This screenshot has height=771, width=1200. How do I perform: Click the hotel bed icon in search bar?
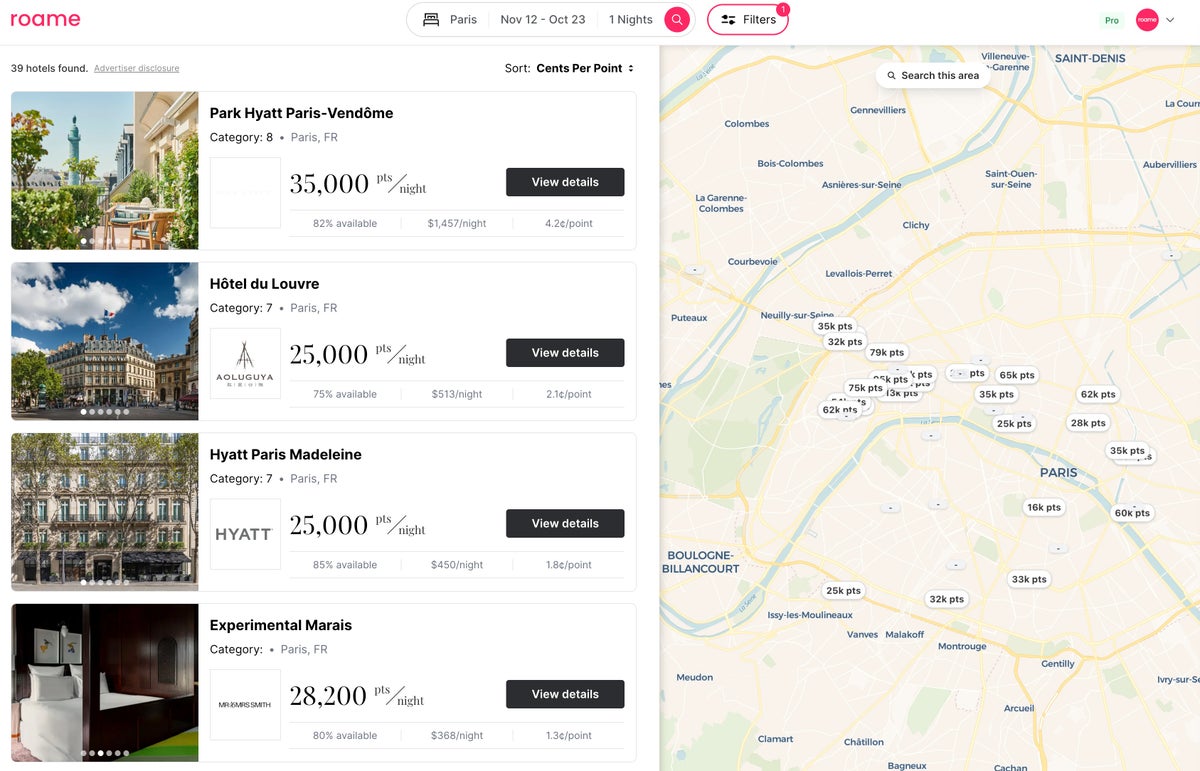point(430,18)
